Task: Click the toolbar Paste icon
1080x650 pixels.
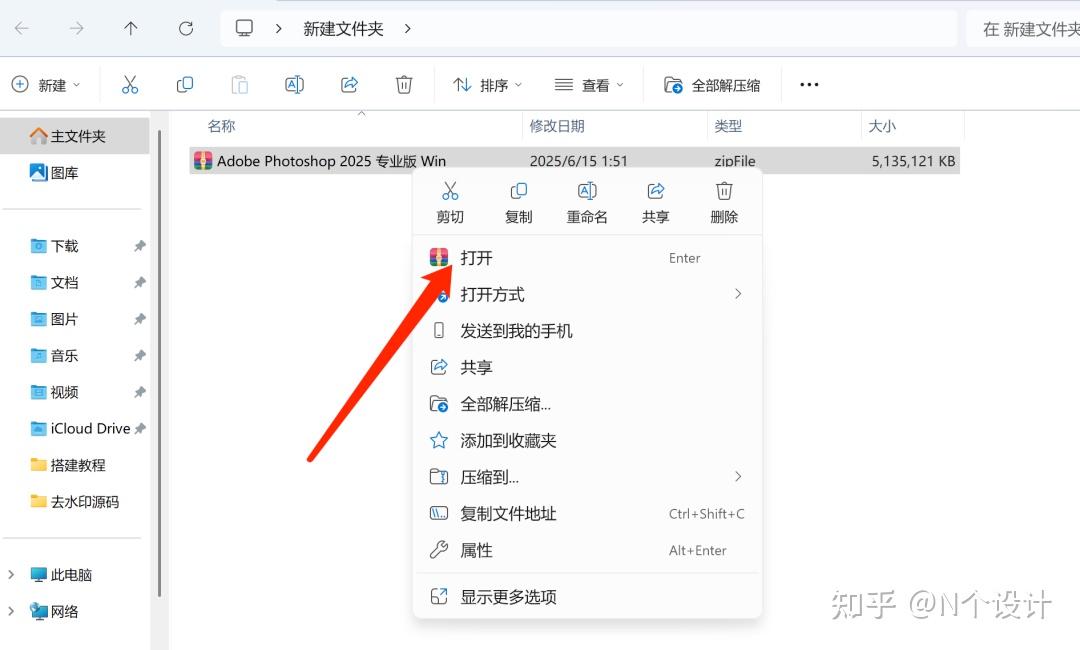Action: pyautogui.click(x=240, y=85)
